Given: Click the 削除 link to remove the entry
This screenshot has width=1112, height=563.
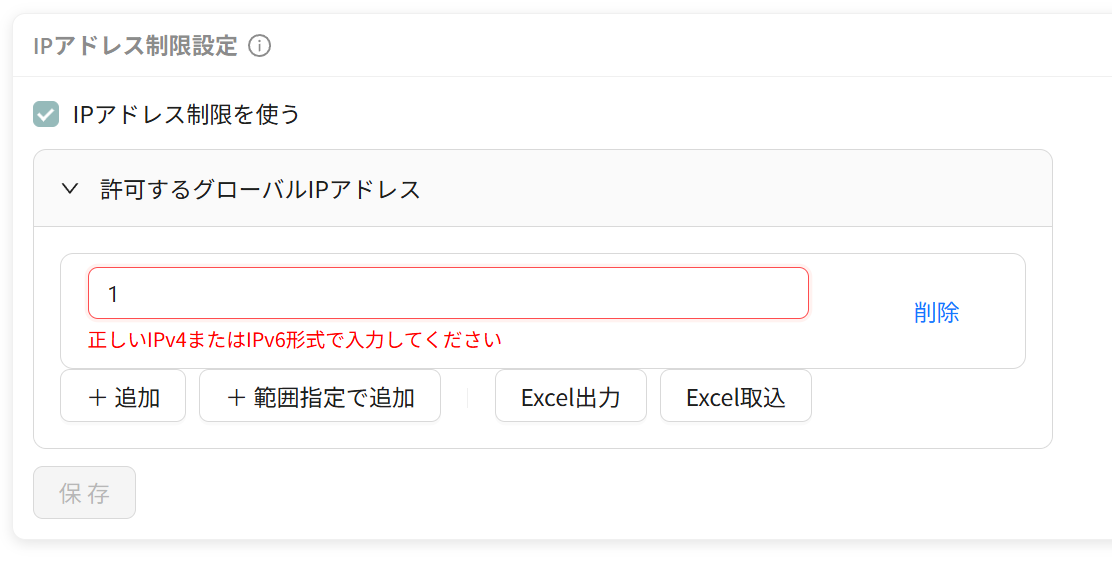Looking at the screenshot, I should point(936,312).
